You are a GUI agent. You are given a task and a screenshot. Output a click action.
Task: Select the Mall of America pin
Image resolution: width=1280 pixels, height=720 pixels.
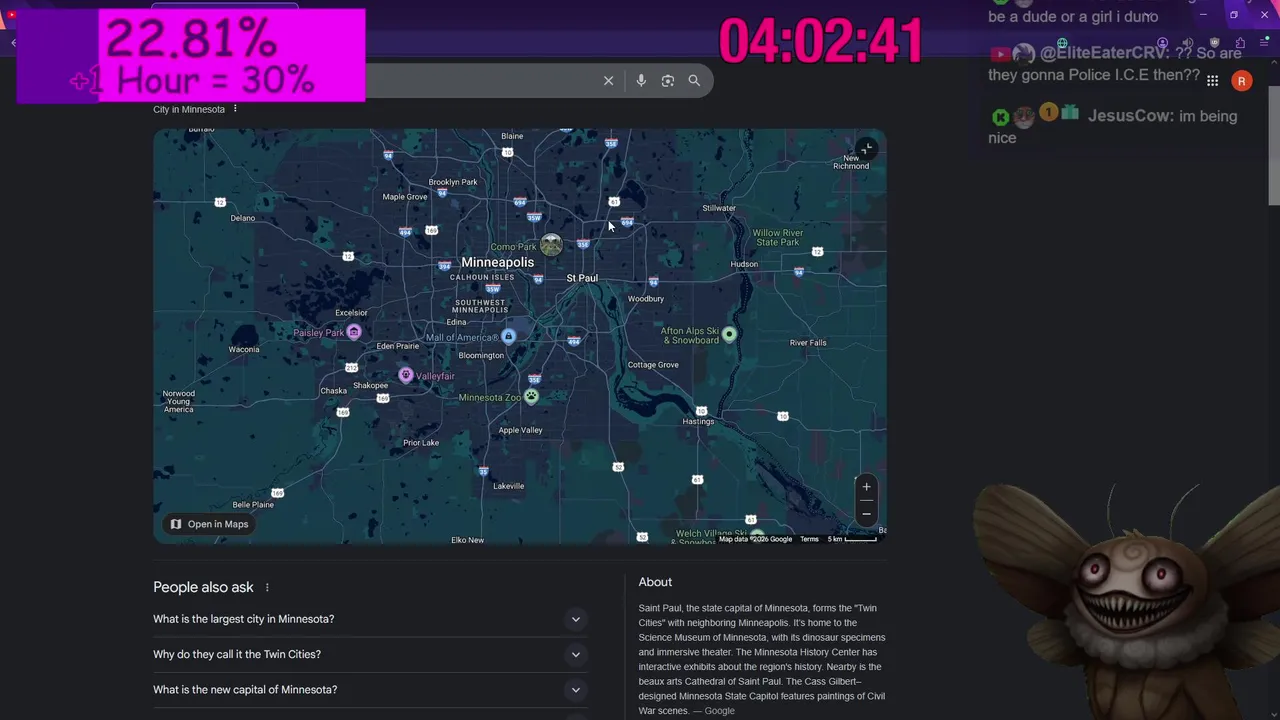[x=508, y=337]
